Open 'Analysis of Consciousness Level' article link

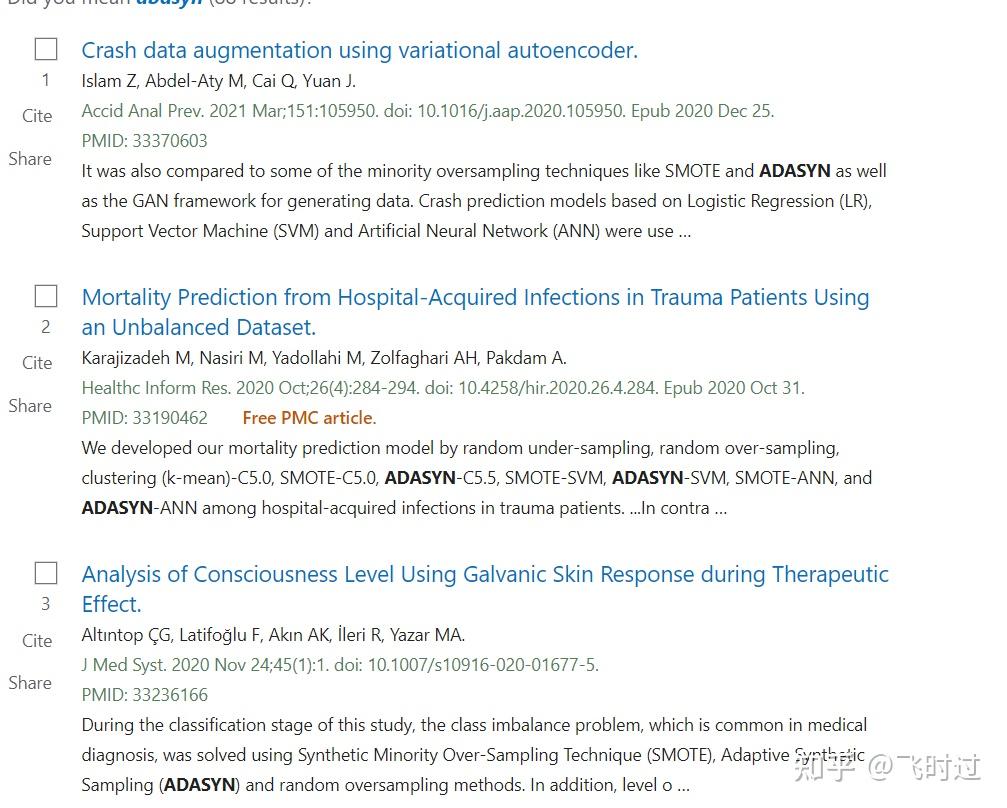[x=485, y=574]
